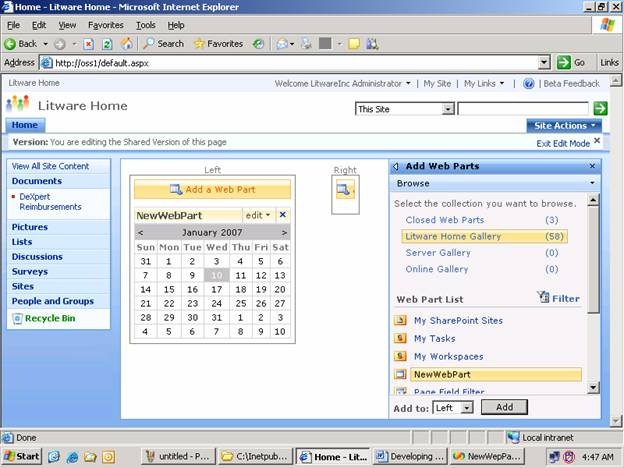Open the File menu

pos(14,25)
